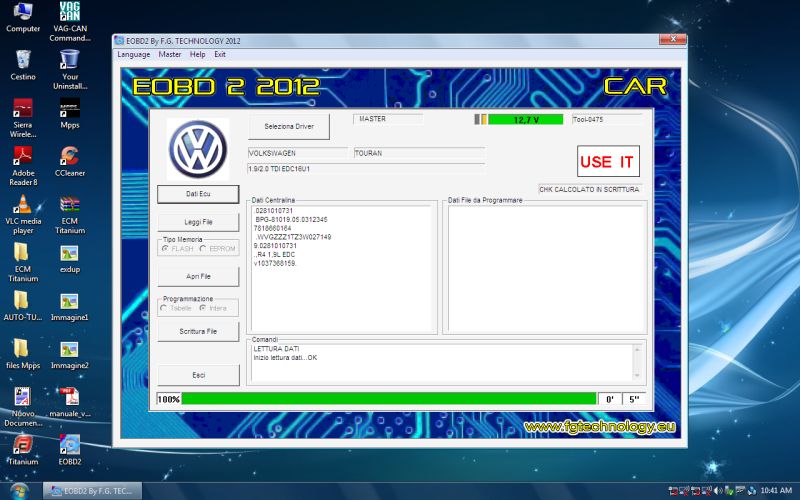800x500 pixels.
Task: Launch Titanium desktop shortcut
Action: click(x=23, y=450)
